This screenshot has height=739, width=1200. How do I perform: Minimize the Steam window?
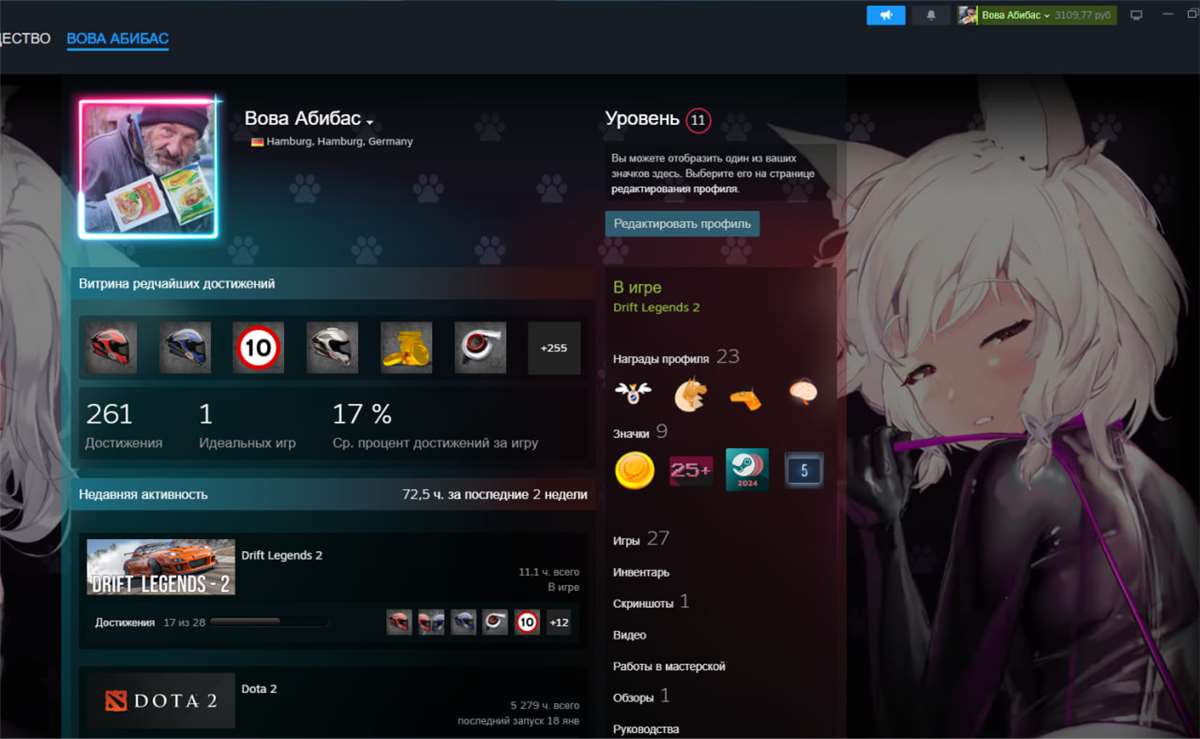click(x=1168, y=15)
